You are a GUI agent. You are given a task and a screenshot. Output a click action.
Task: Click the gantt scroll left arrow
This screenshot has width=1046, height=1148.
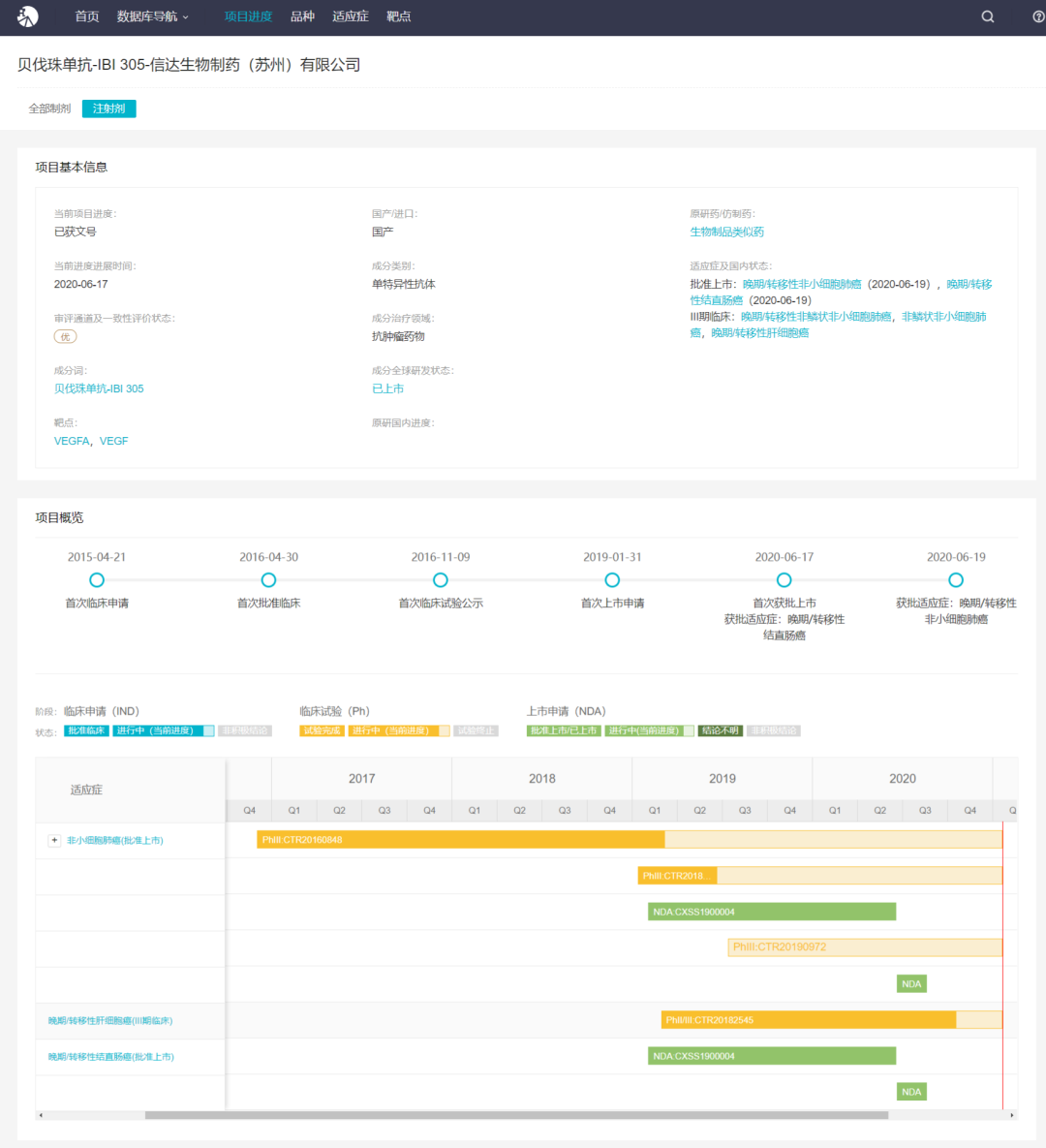(41, 1115)
